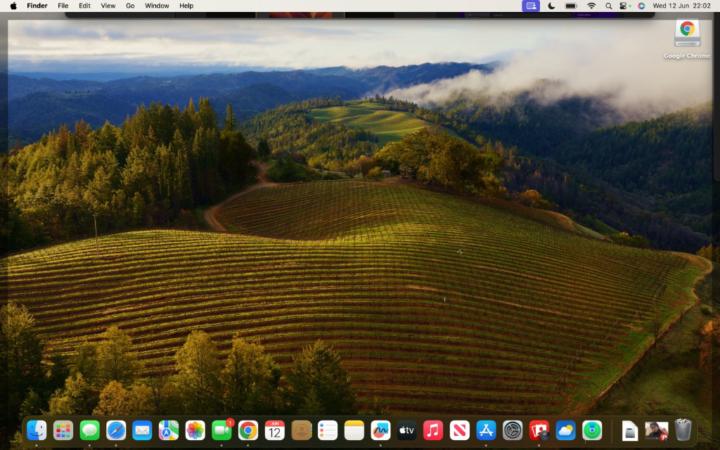This screenshot has height=450, width=720.
Task: Open the Calendar app showing 12
Action: tap(275, 431)
